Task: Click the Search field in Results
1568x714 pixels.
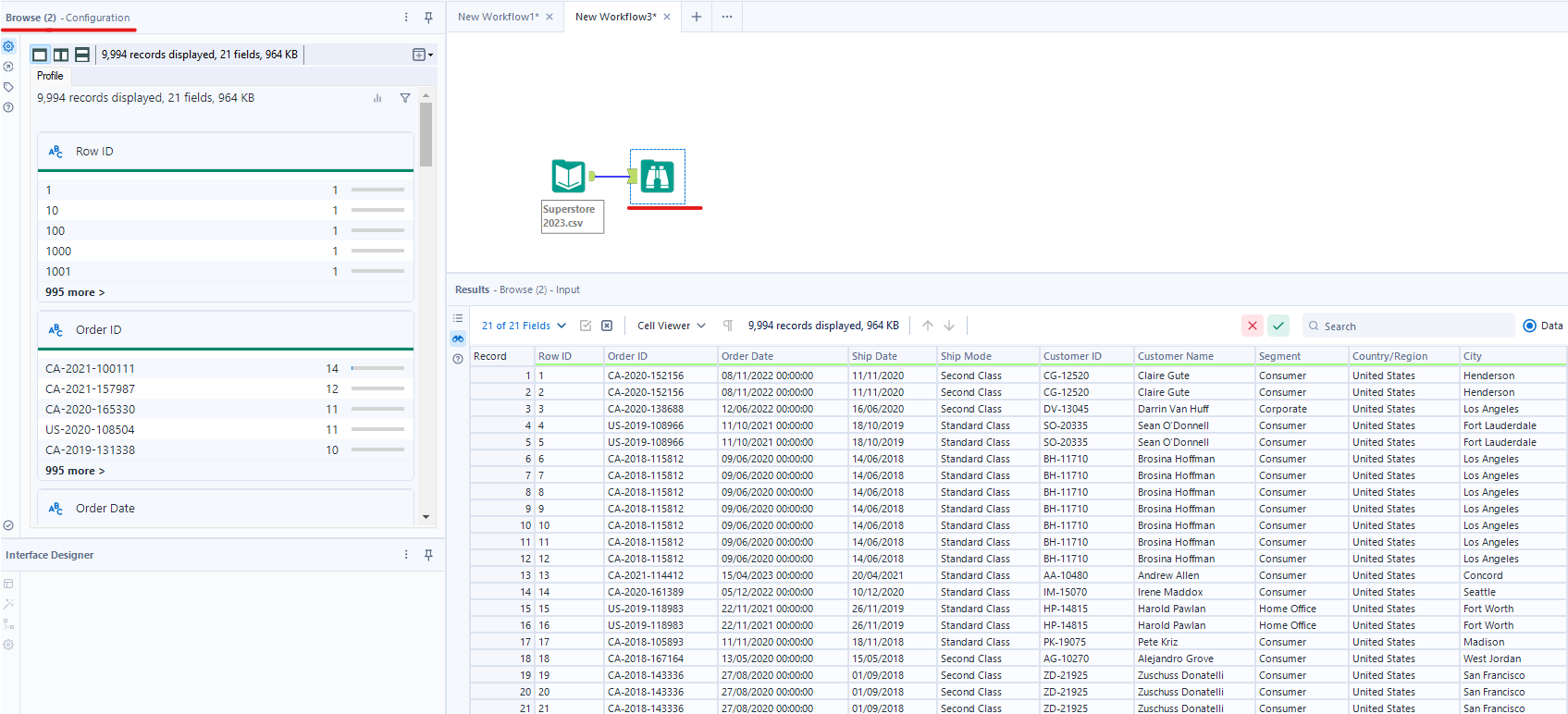Action: pyautogui.click(x=1415, y=326)
